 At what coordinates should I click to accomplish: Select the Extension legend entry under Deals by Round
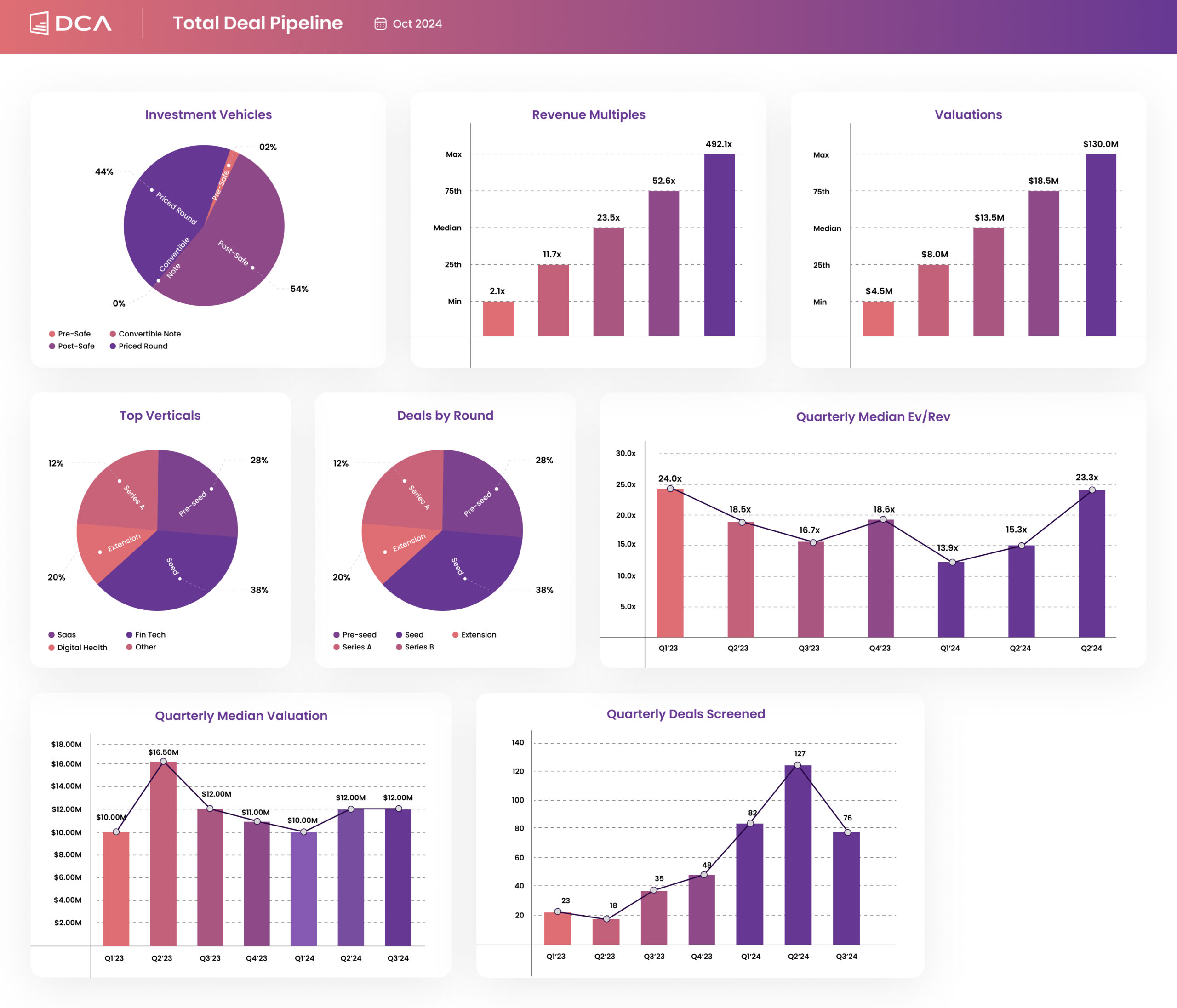tap(474, 635)
